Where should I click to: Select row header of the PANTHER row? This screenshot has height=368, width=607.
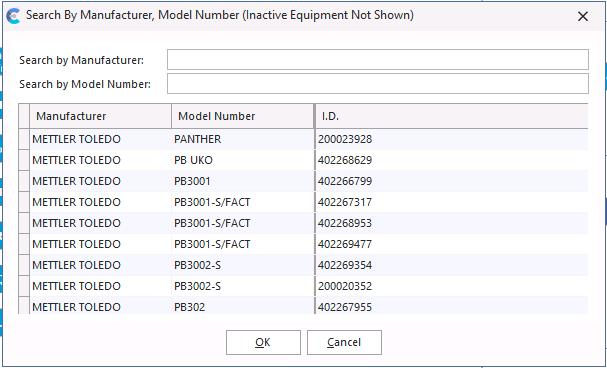pos(24,139)
